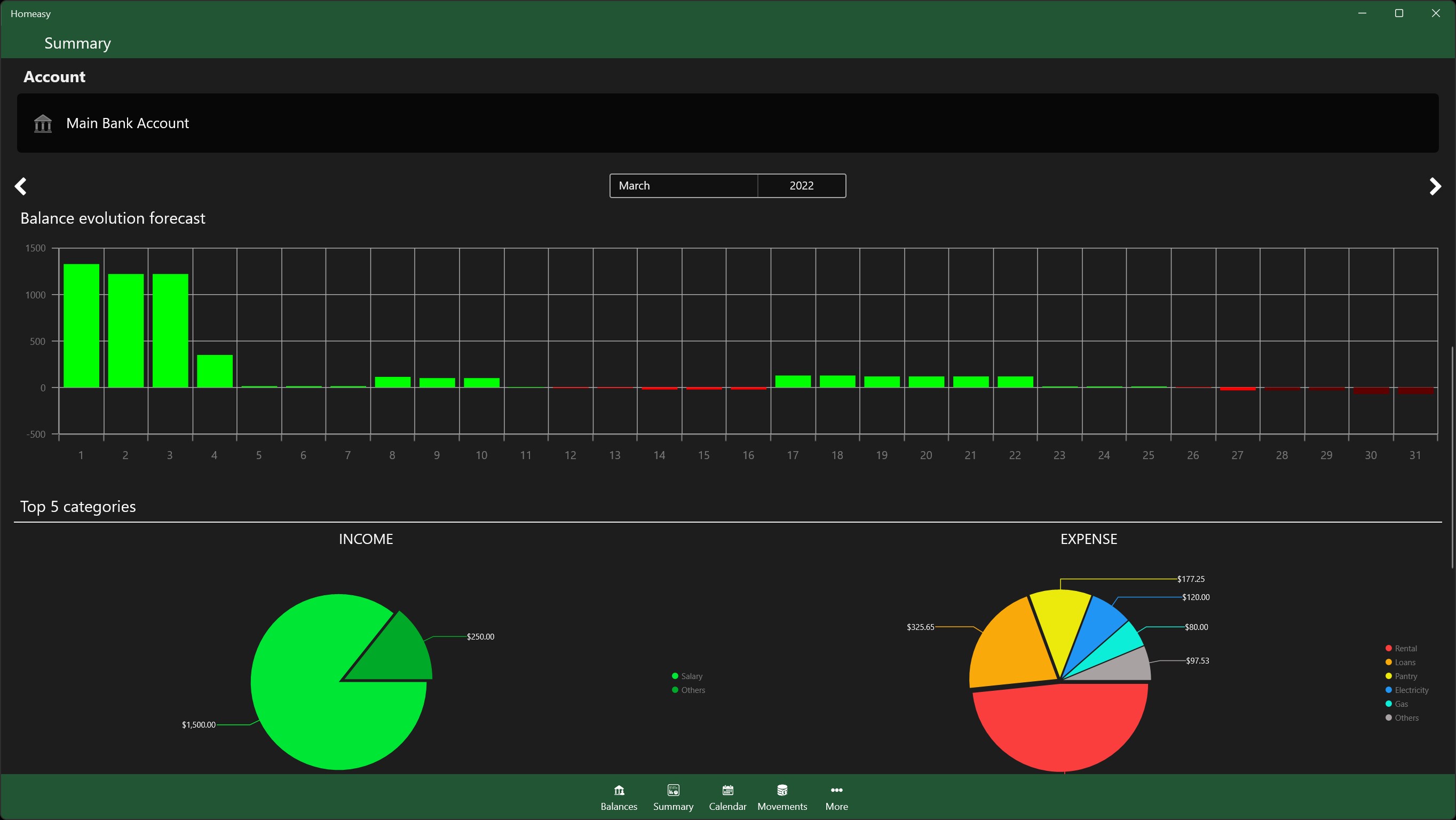Toggle Rental legend entry in expense chart
This screenshot has width=1456, height=820.
coord(1405,649)
